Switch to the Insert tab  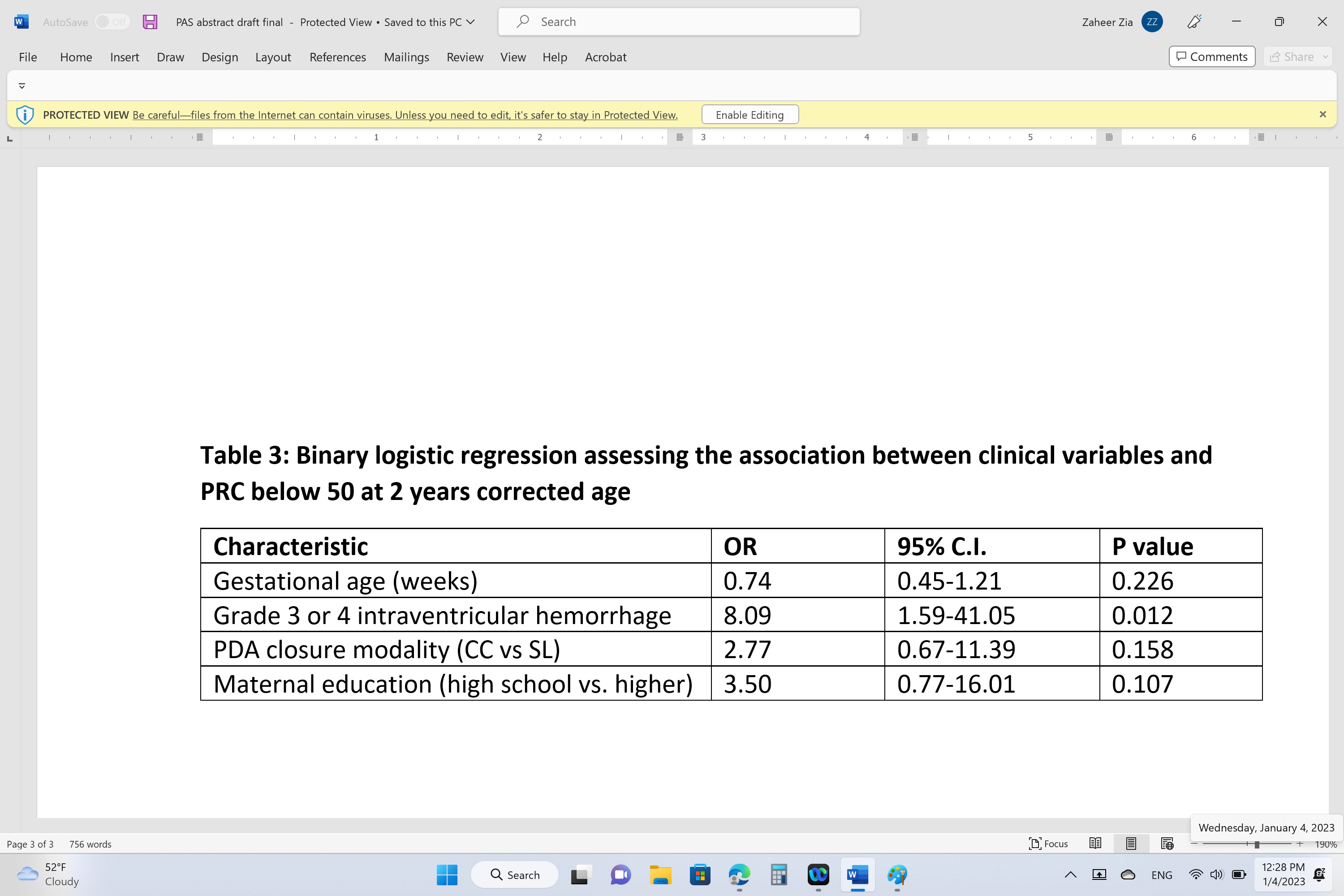point(125,57)
